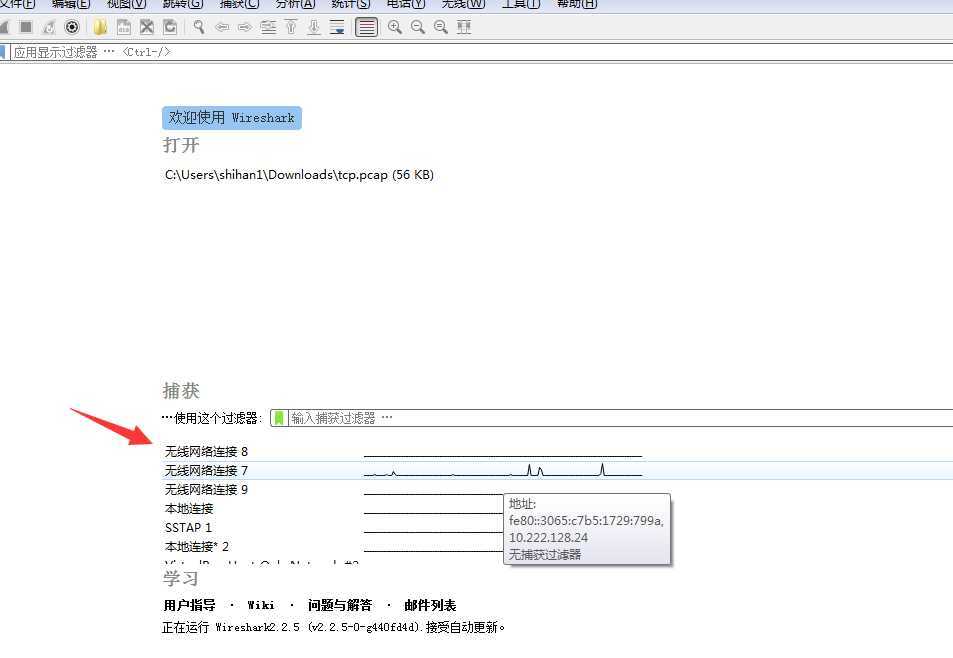Close the capture file icon

coord(146,27)
